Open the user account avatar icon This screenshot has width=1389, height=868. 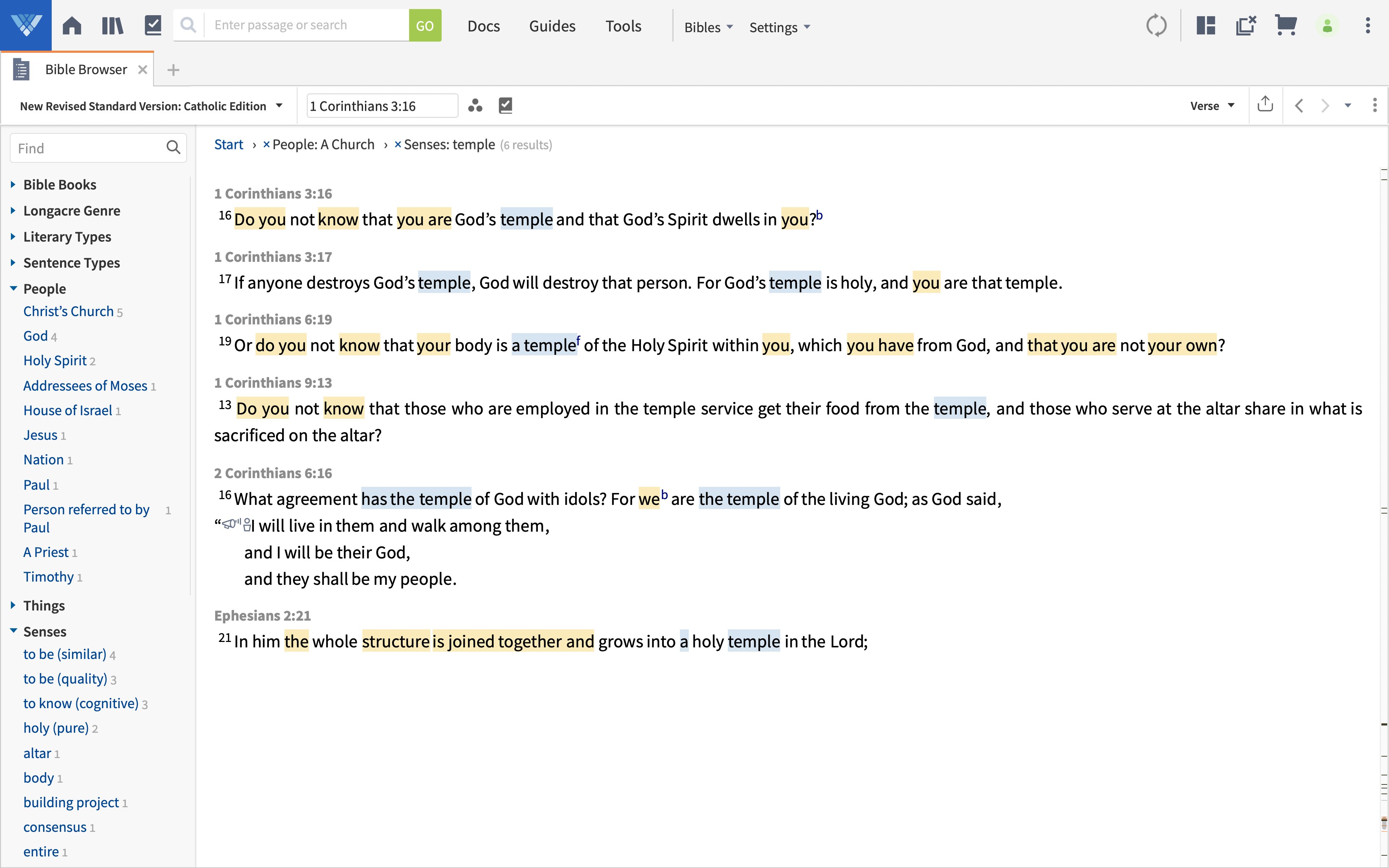coord(1327,26)
